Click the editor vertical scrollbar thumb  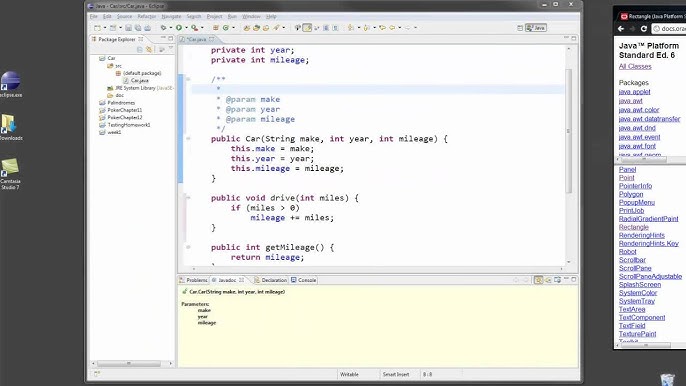click(x=569, y=131)
